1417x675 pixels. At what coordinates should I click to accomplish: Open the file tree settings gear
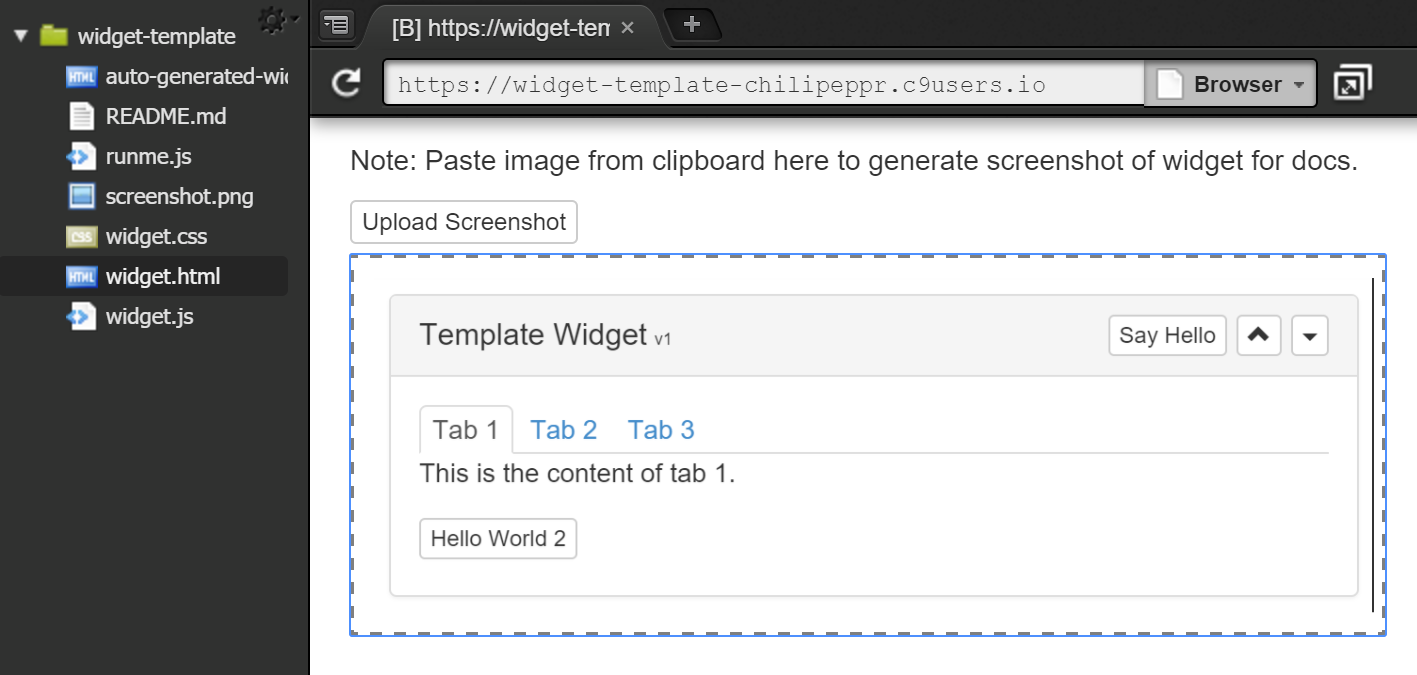click(x=272, y=21)
